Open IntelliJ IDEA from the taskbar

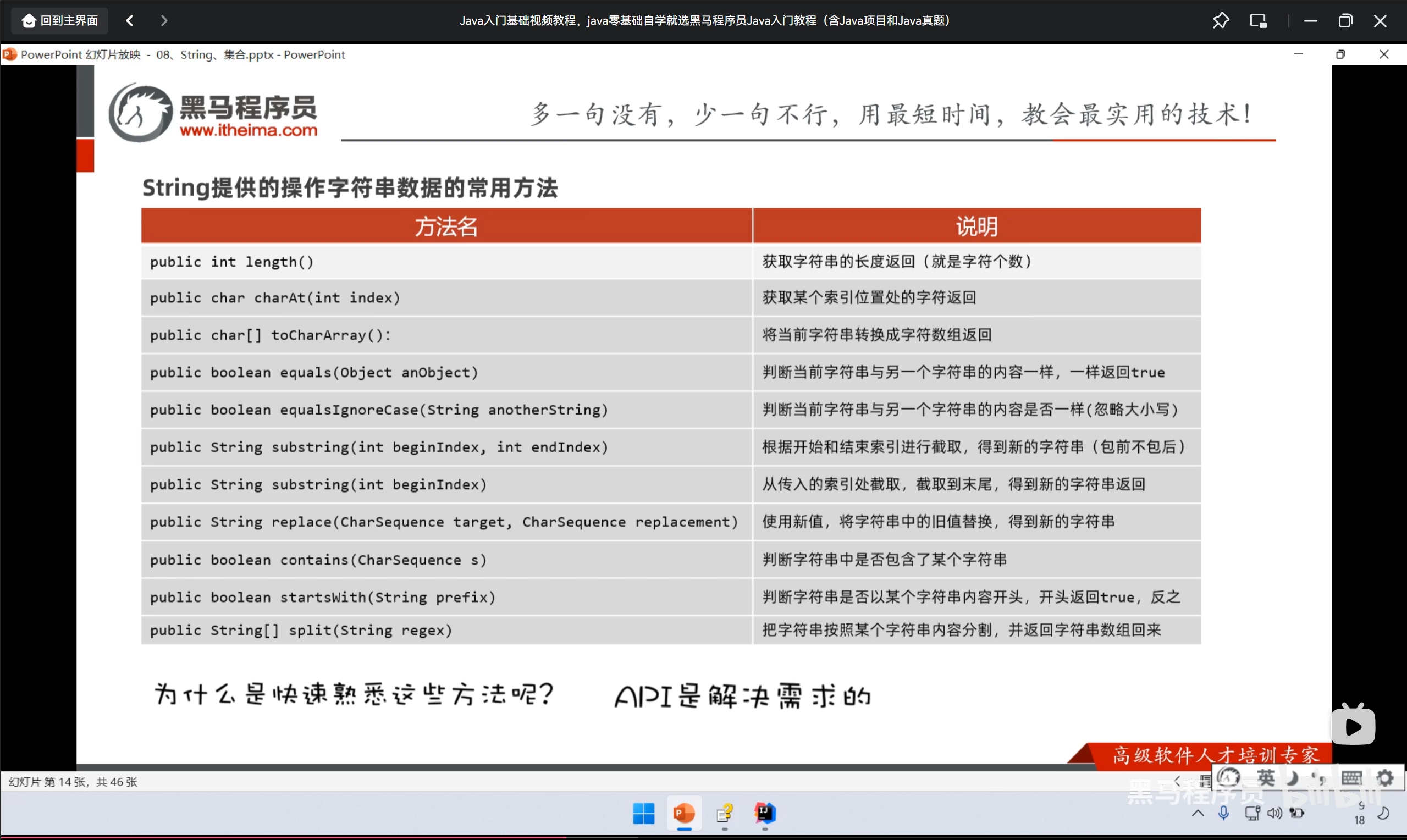pos(765,814)
